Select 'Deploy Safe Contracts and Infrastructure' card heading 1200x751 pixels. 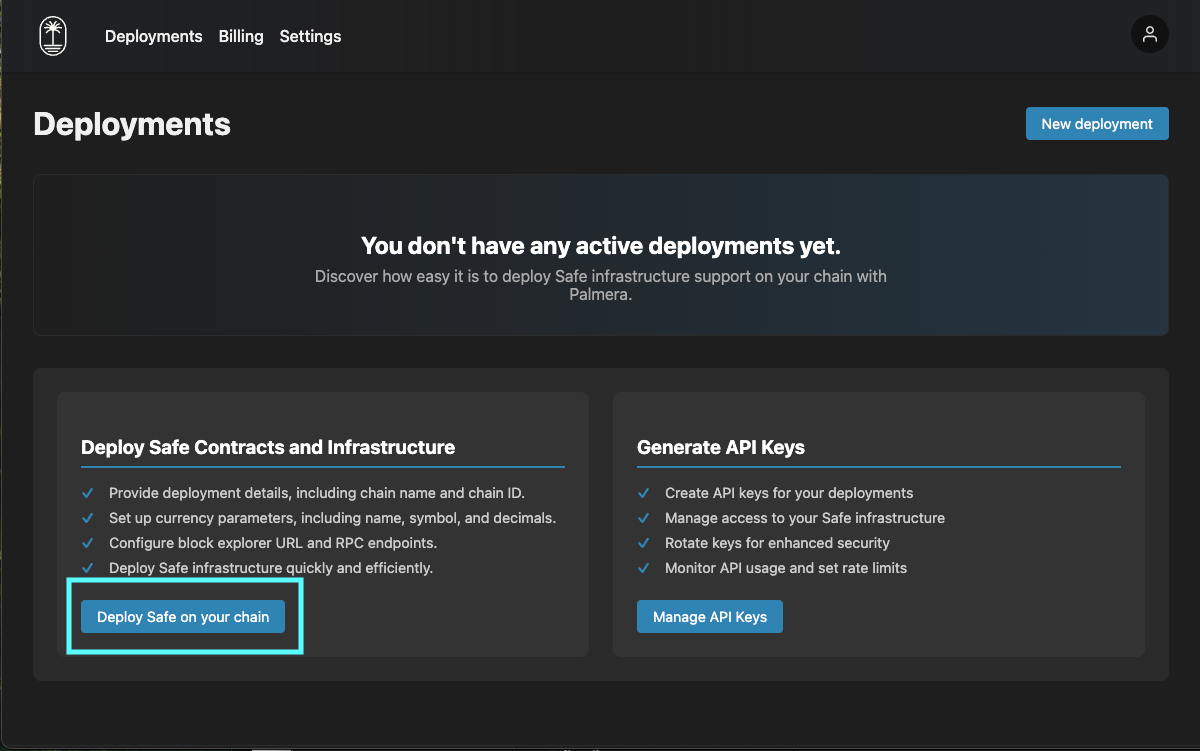[268, 447]
